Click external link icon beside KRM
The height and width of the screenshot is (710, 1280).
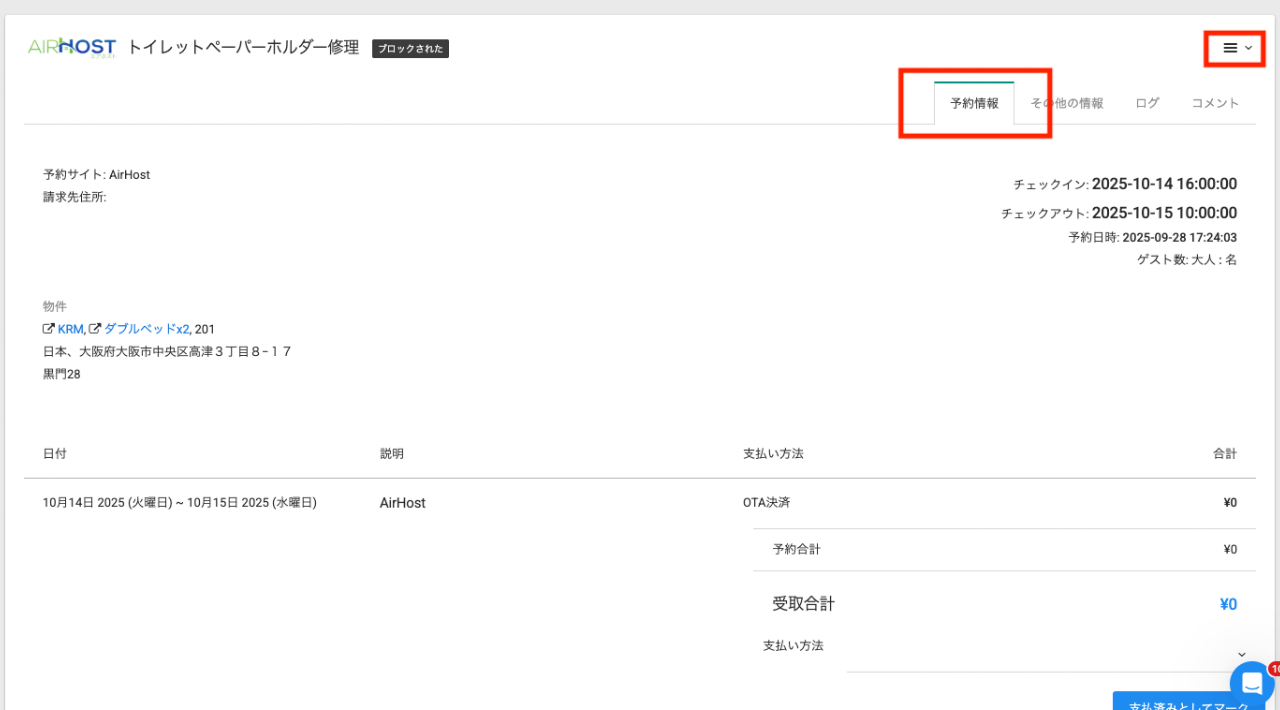pos(48,329)
